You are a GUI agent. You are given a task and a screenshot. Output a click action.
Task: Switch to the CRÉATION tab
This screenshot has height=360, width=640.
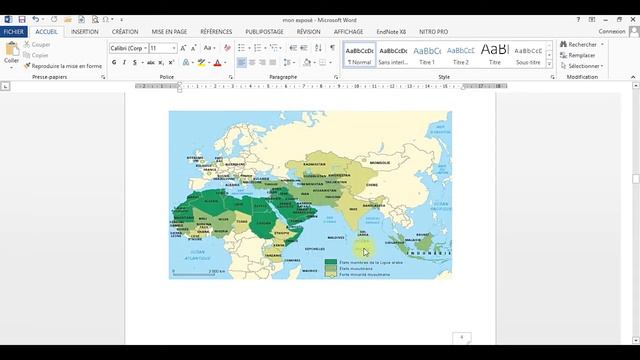point(125,31)
